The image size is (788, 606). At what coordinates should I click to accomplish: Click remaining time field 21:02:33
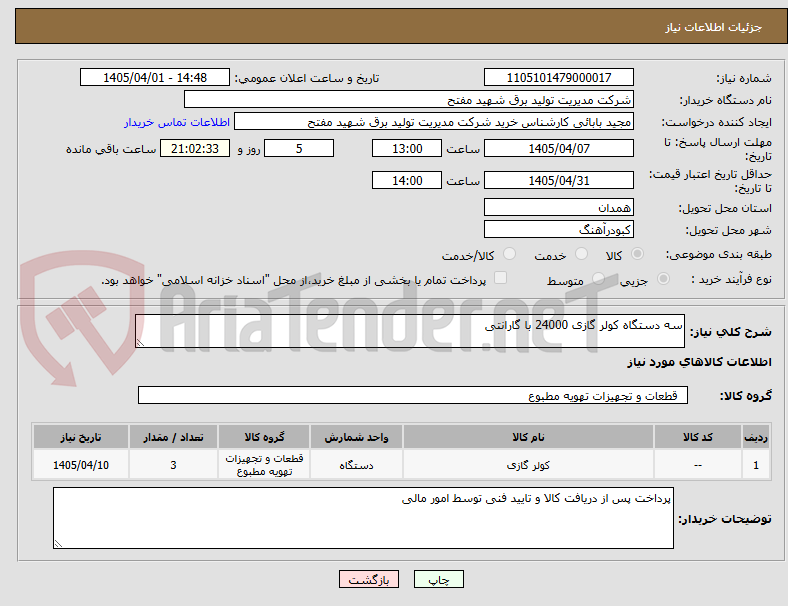(195, 149)
